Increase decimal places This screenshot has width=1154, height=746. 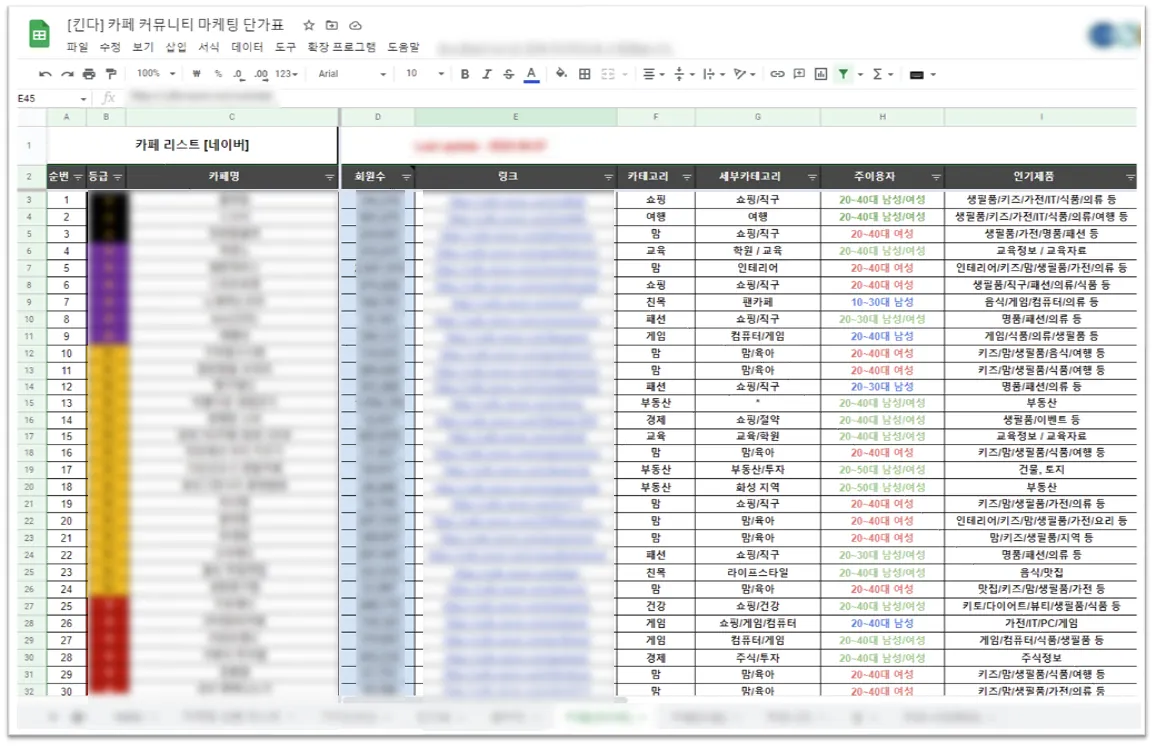coord(261,74)
